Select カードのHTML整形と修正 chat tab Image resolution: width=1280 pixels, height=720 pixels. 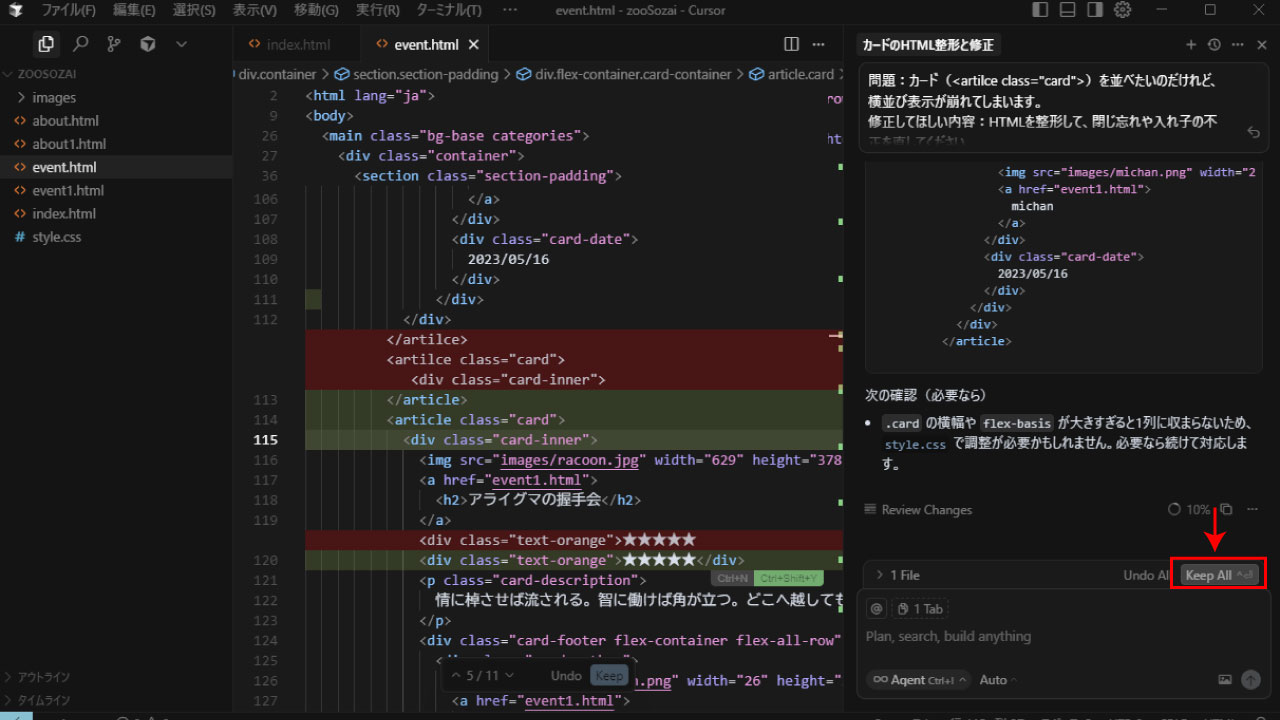click(928, 45)
